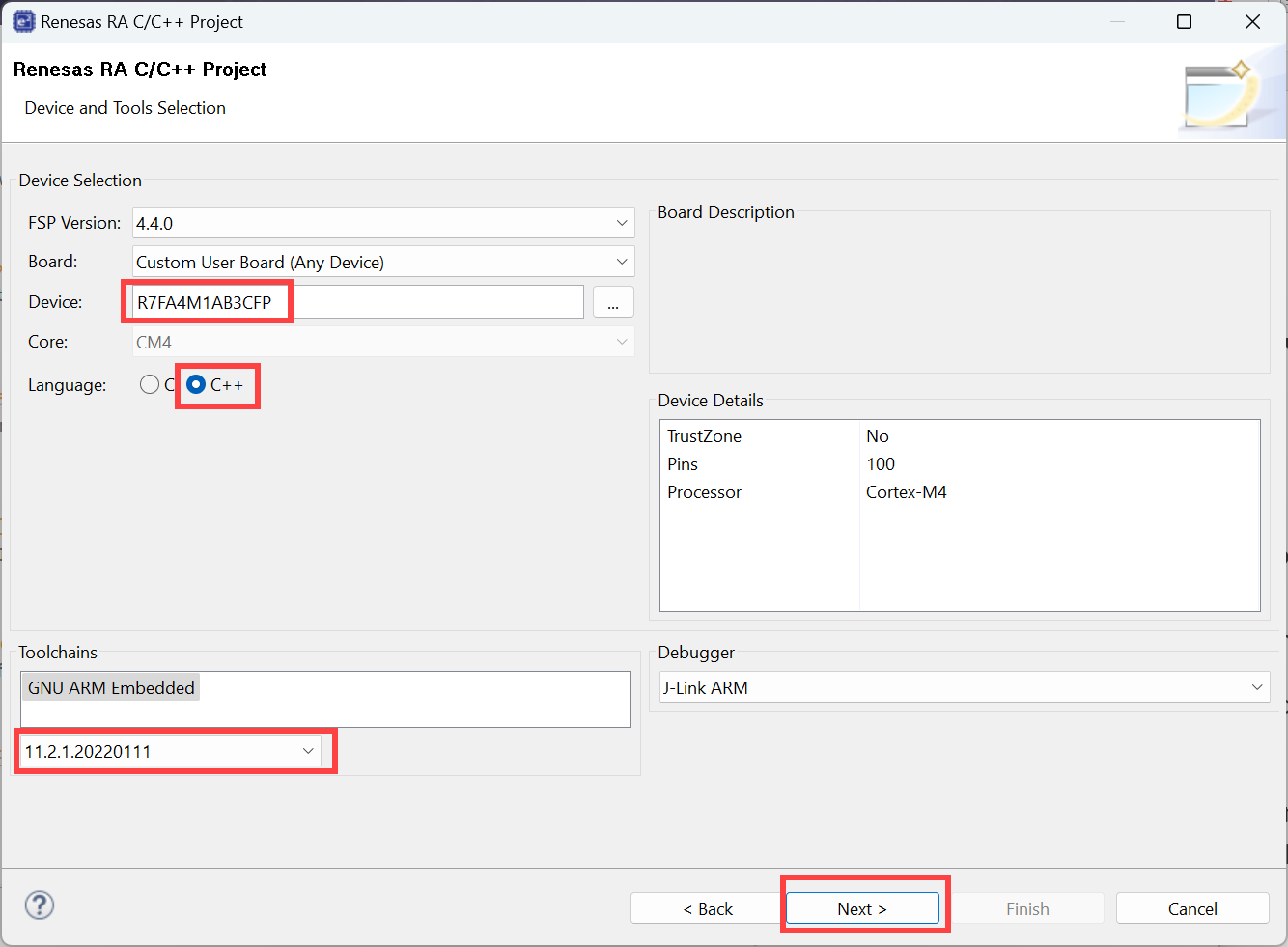Open the toolchain version 11.2.1.20220111 dropdown

170,751
